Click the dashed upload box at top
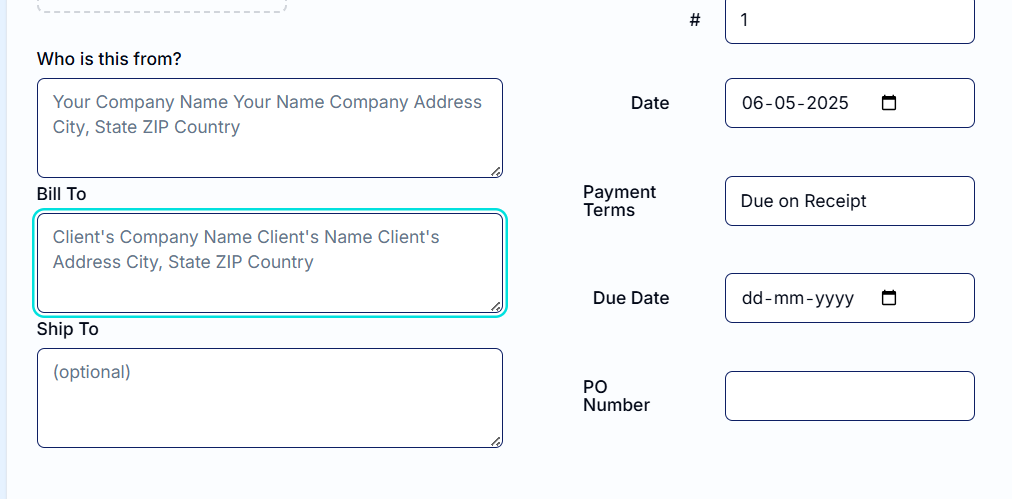Screen dimensions: 1012x499 [x=161, y=6]
